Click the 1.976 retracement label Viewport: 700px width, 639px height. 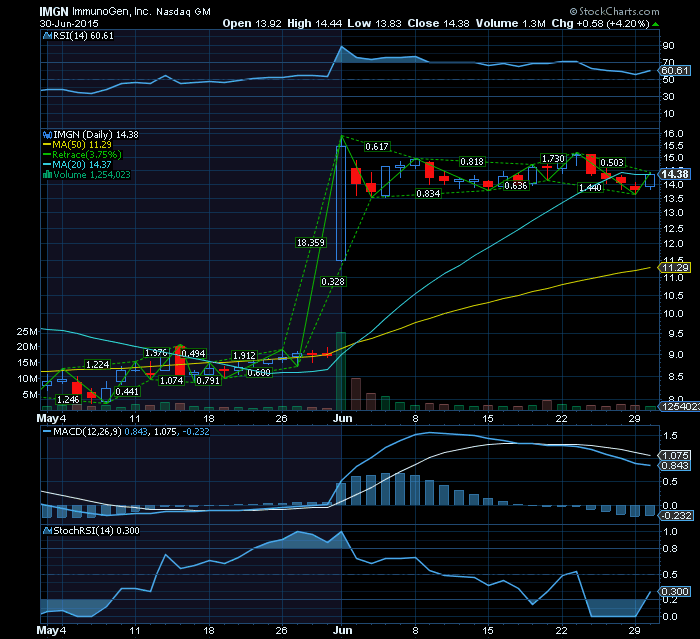[x=156, y=353]
